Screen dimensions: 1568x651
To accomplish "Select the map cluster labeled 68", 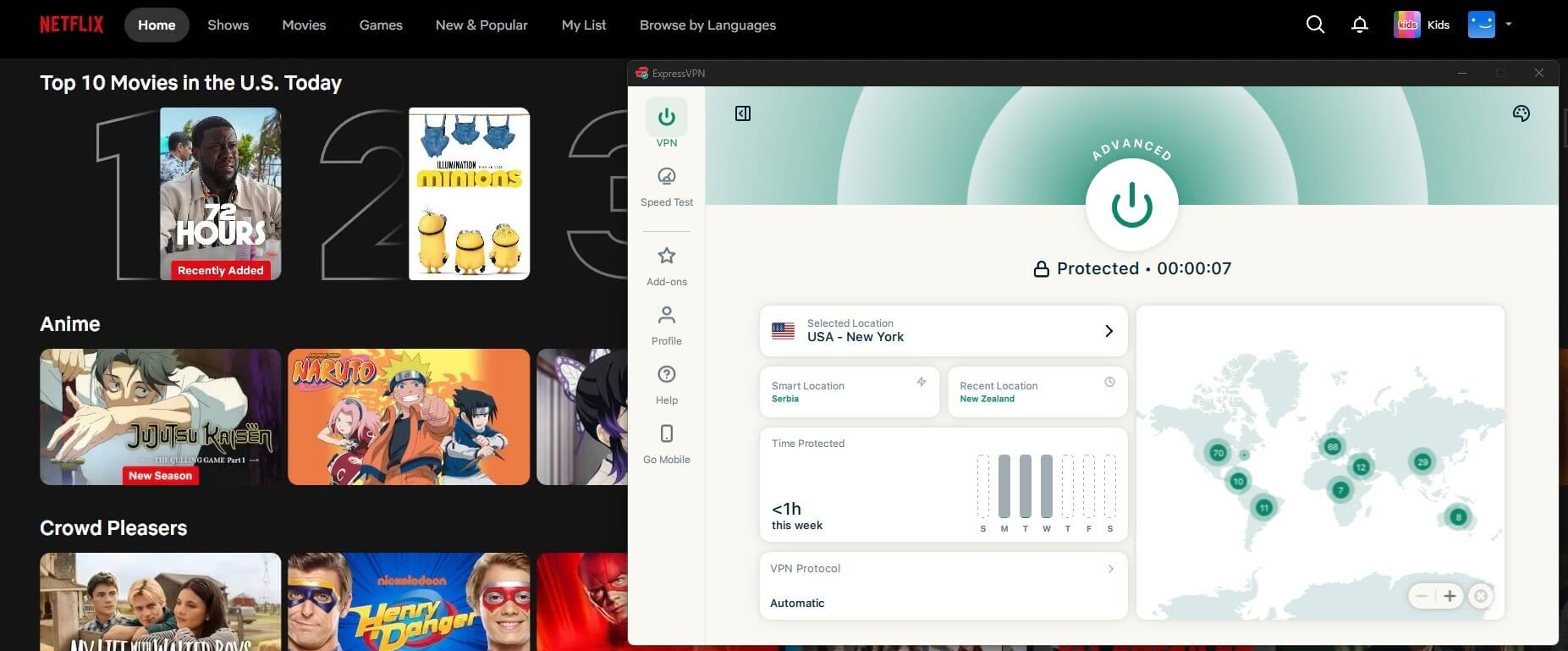I will tap(1333, 446).
